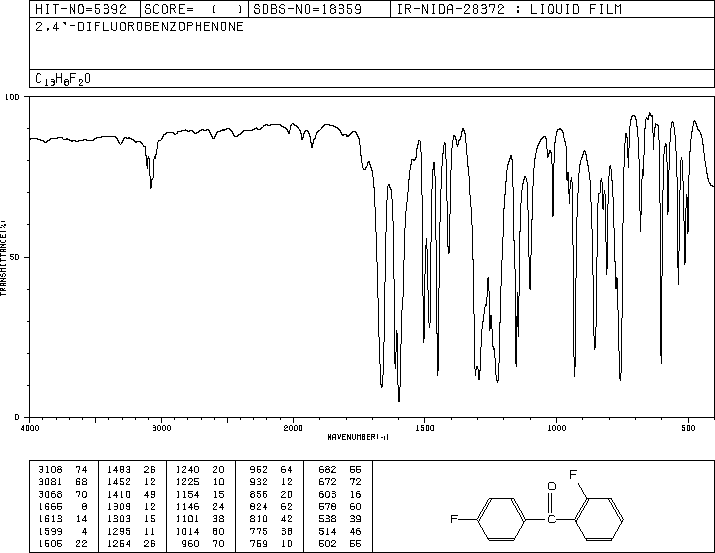
Task: Select peak table row 1613 14
Action: [x=63, y=519]
